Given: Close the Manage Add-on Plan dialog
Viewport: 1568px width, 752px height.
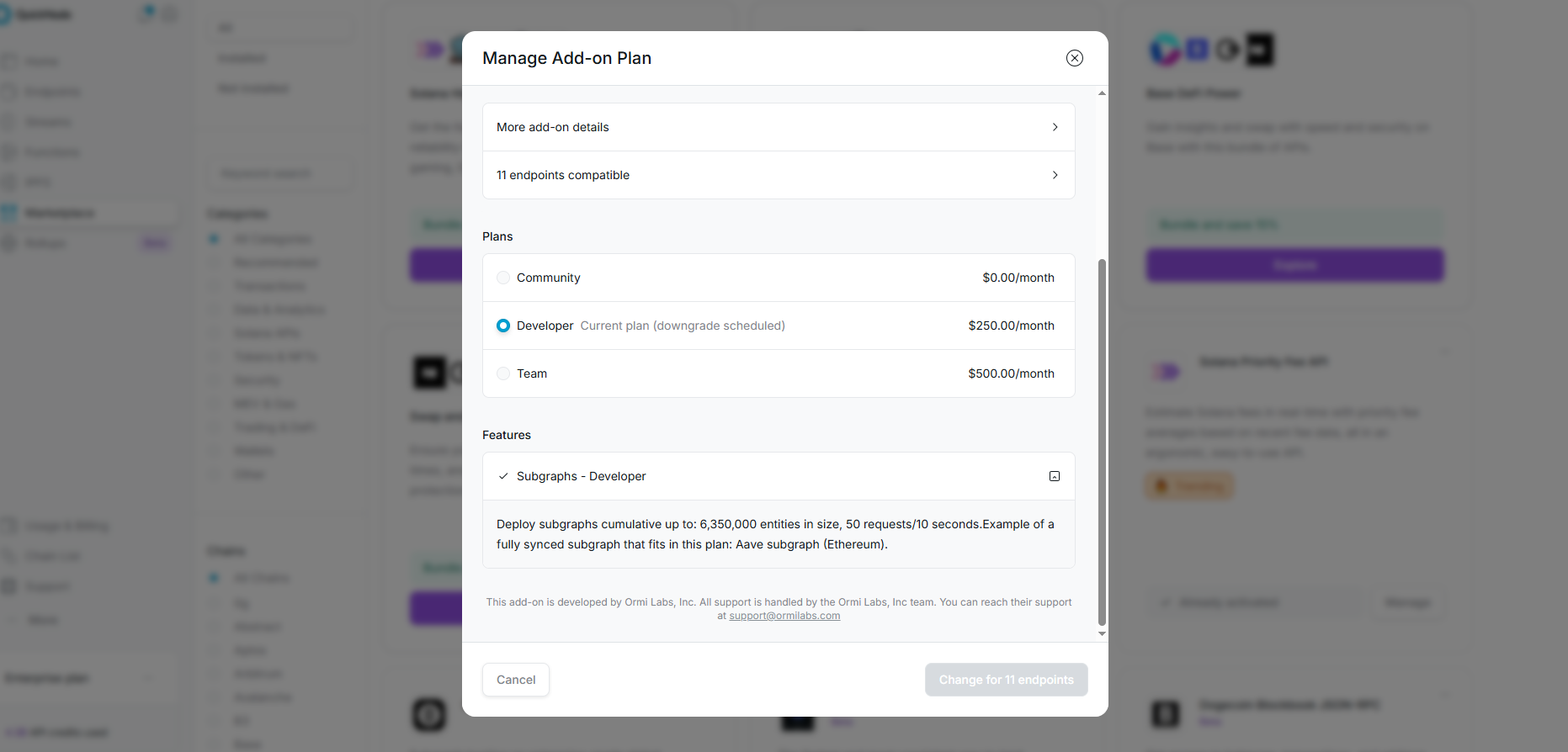Looking at the screenshot, I should click(1074, 58).
